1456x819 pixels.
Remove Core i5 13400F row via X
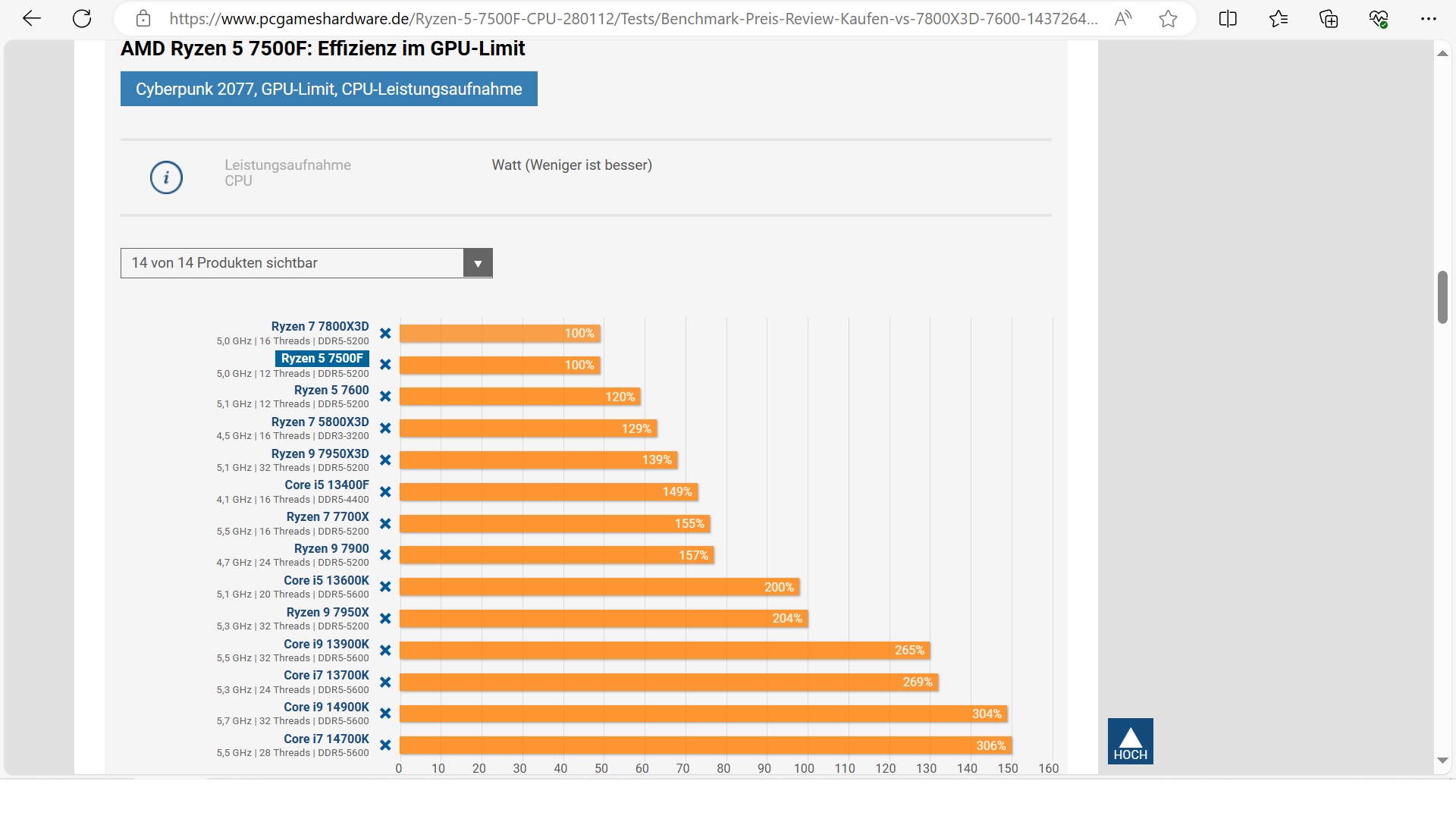(385, 492)
